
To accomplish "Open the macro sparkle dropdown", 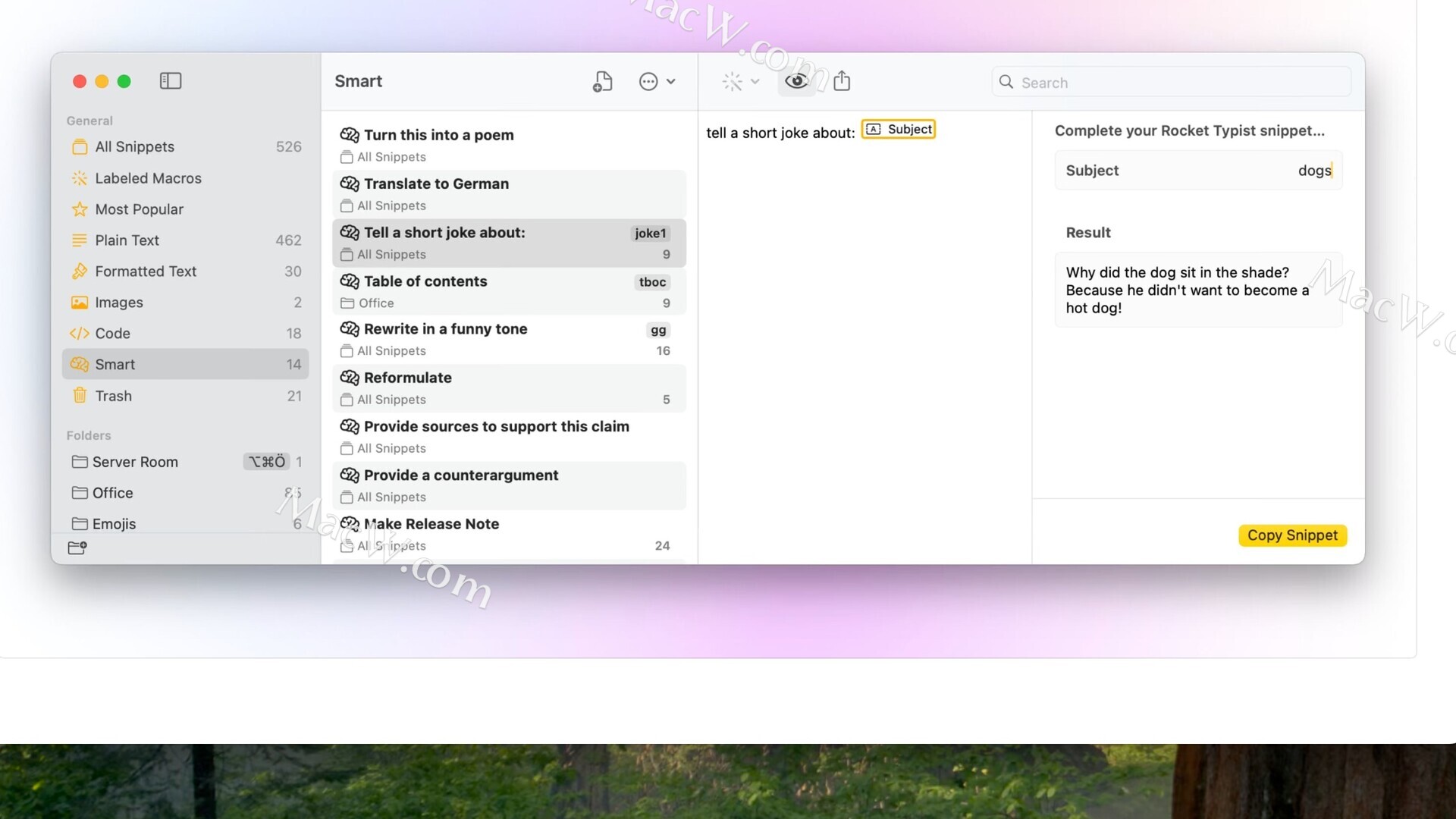I will click(740, 81).
